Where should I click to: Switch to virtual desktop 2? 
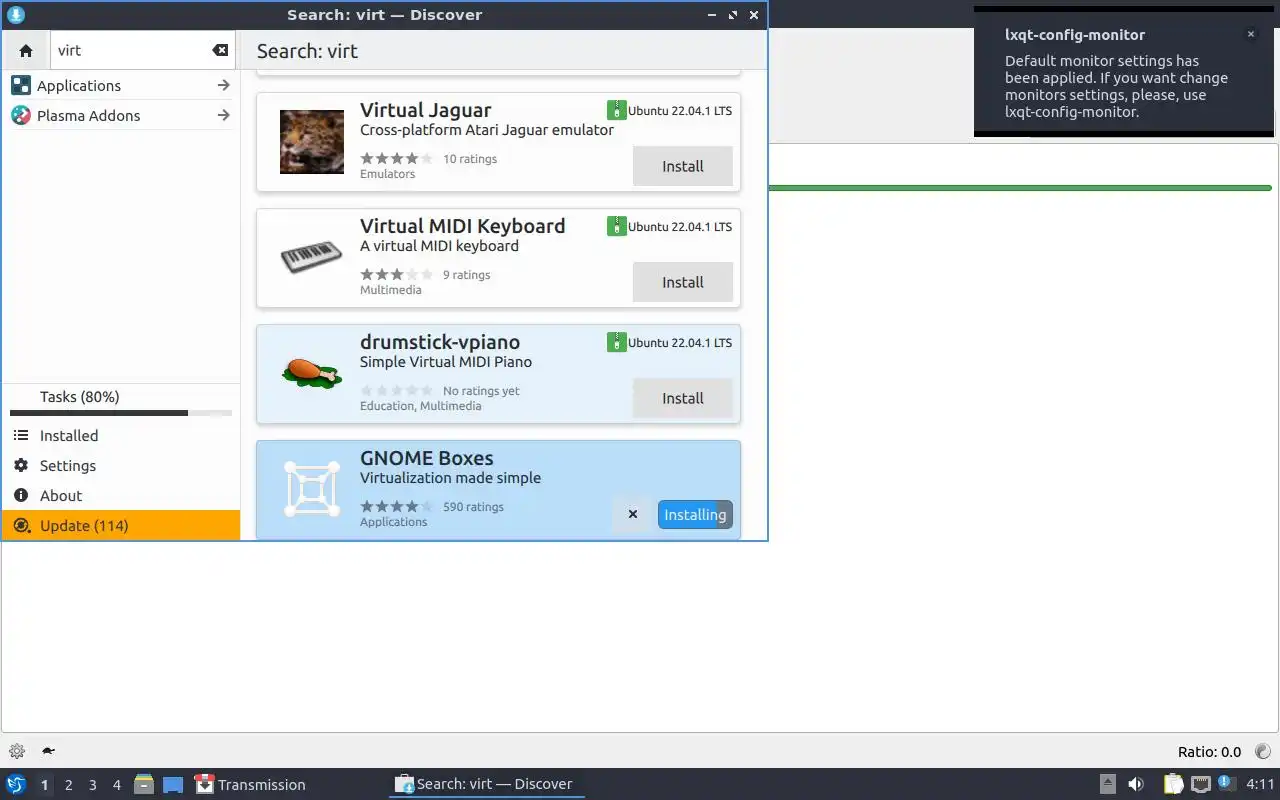(68, 785)
